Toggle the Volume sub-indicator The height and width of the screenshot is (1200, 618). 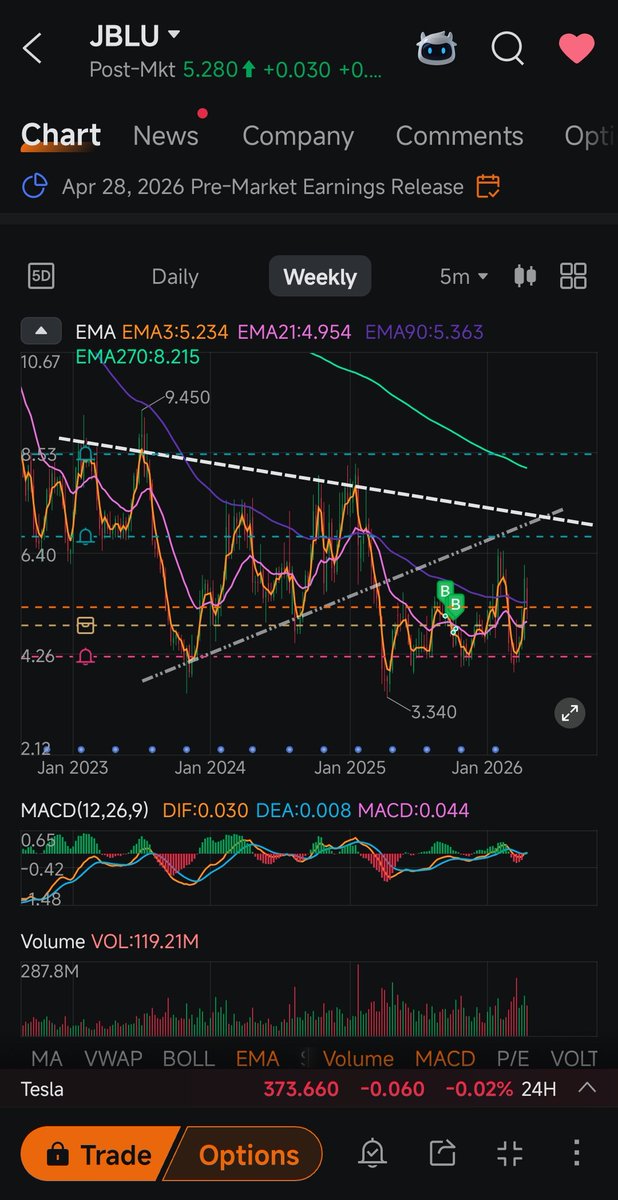coord(358,1058)
